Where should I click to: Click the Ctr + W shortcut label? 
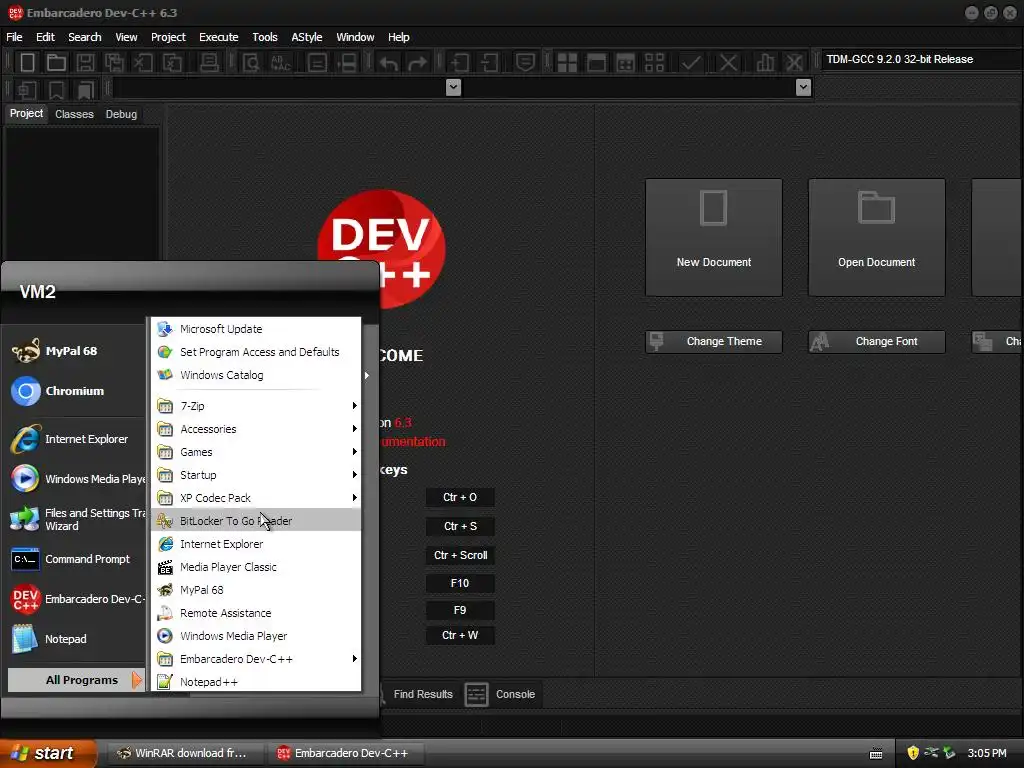tap(460, 635)
